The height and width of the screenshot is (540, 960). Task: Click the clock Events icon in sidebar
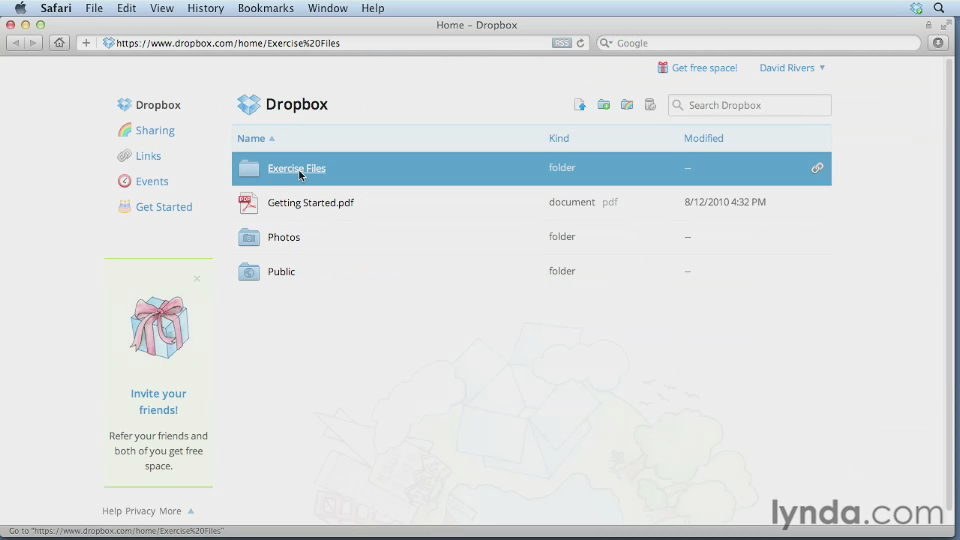tap(124, 181)
